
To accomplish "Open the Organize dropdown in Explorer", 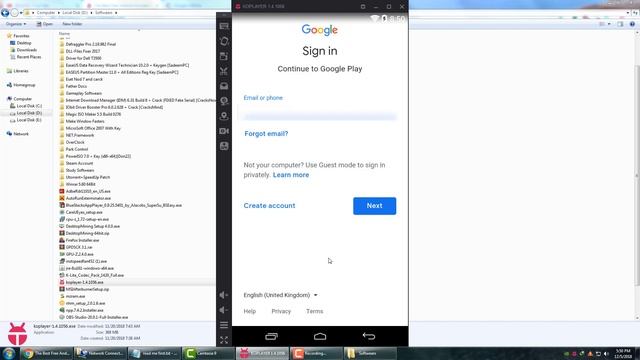I will click(16, 24).
